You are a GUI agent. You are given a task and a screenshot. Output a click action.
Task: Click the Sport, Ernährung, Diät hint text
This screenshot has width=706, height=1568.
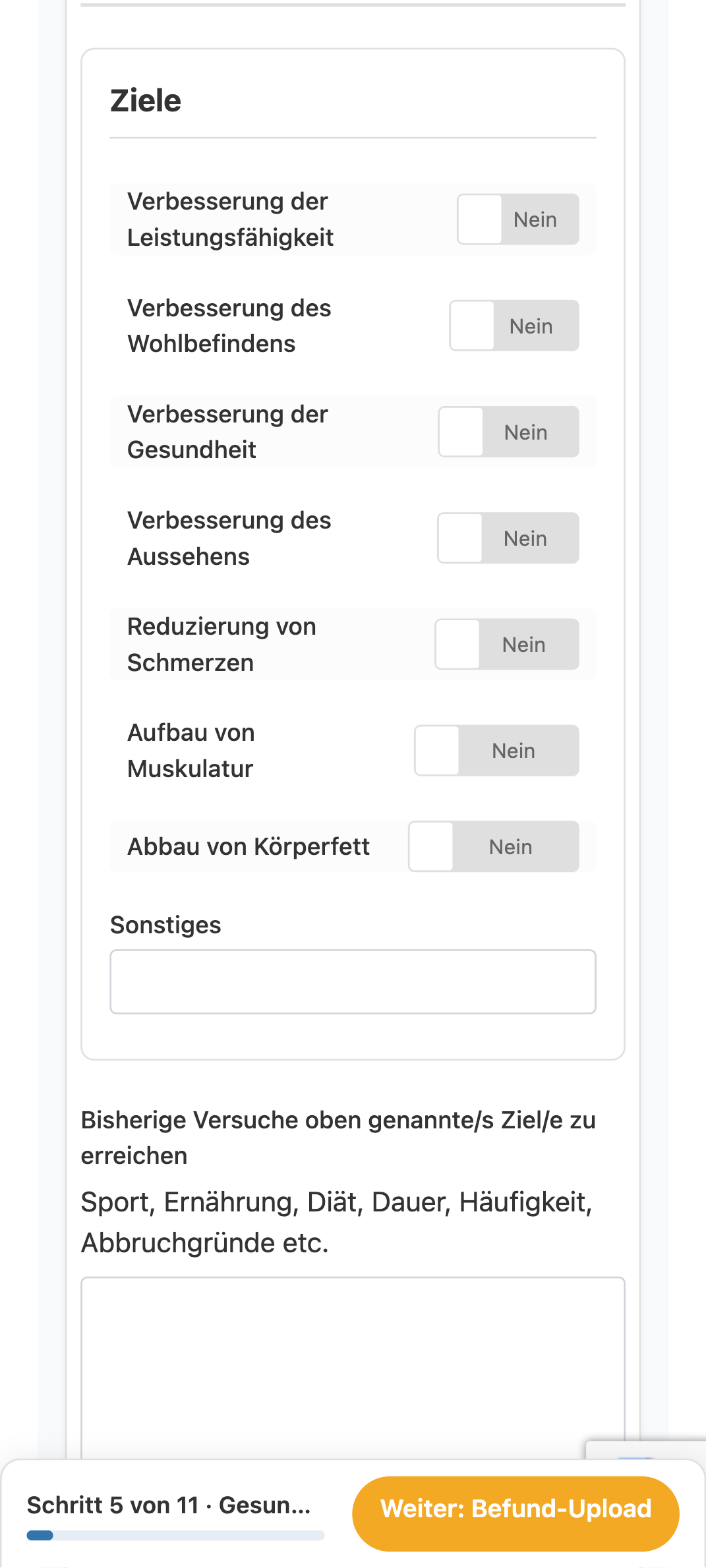pos(337,1222)
